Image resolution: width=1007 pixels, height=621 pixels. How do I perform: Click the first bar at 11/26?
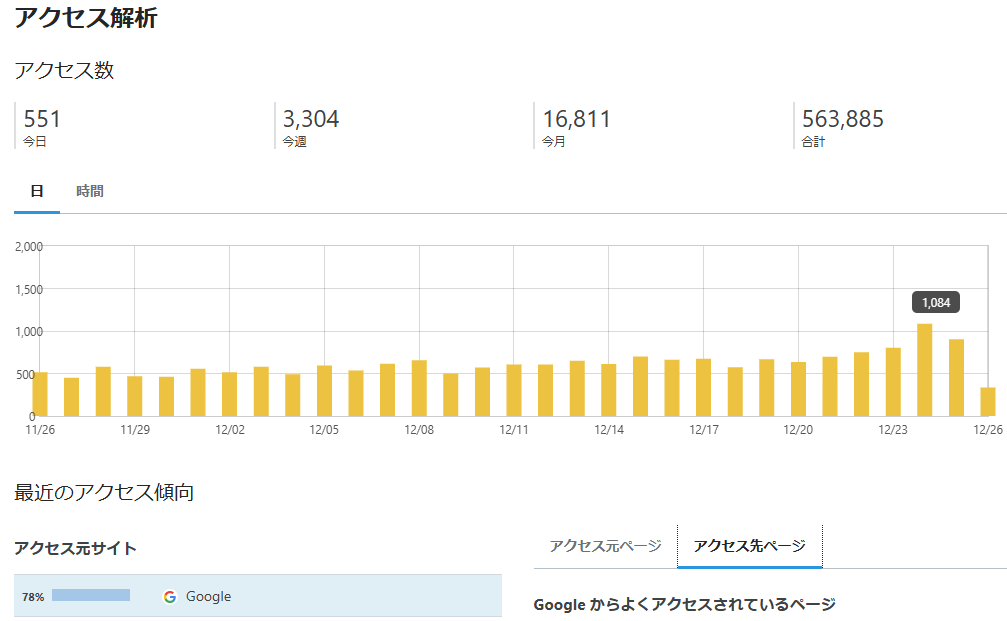coord(40,394)
